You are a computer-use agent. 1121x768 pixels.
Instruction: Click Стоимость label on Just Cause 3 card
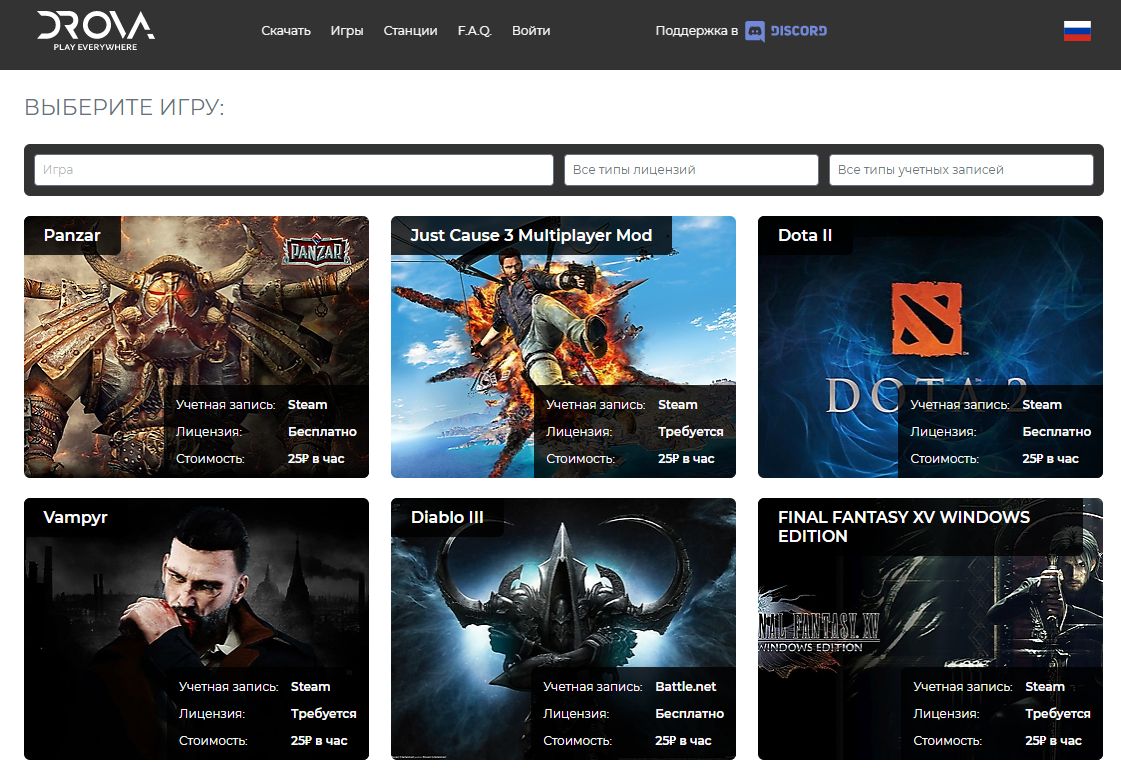pos(581,459)
